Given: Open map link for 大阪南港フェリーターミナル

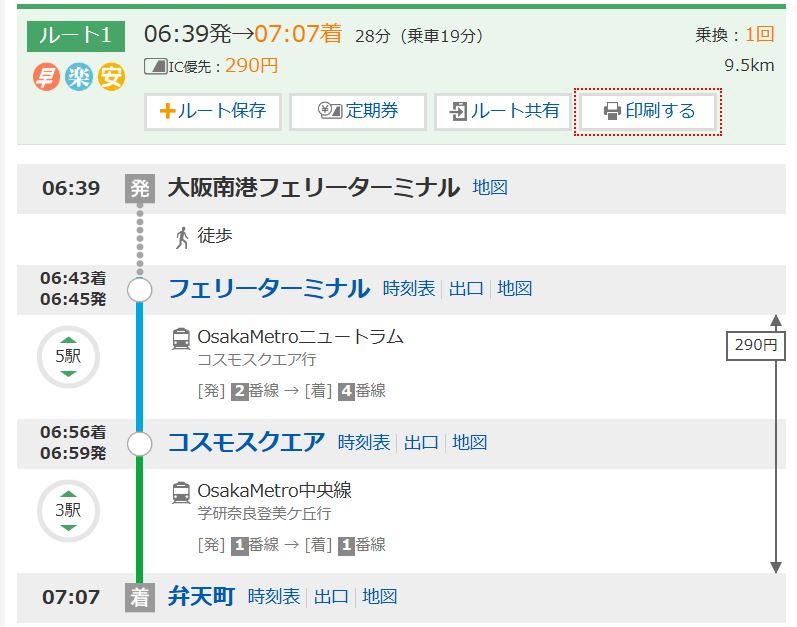Looking at the screenshot, I should [490, 187].
